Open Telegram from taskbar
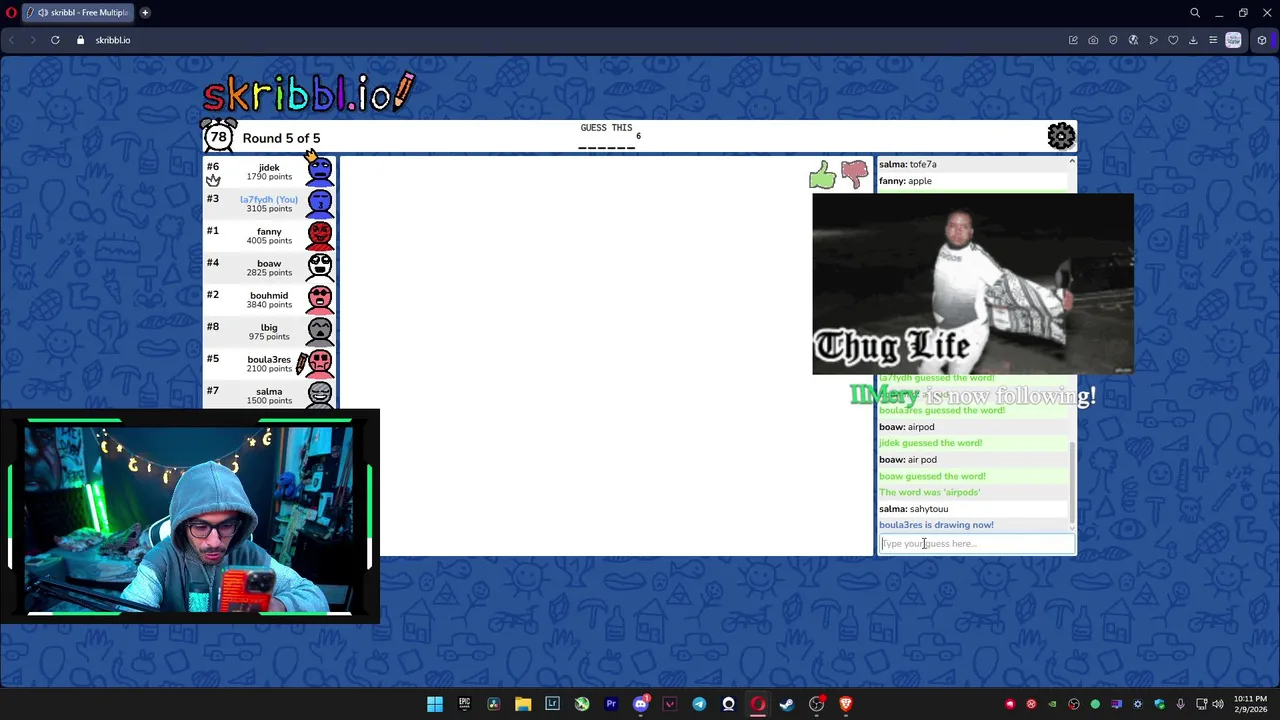1280x720 pixels. coord(699,704)
